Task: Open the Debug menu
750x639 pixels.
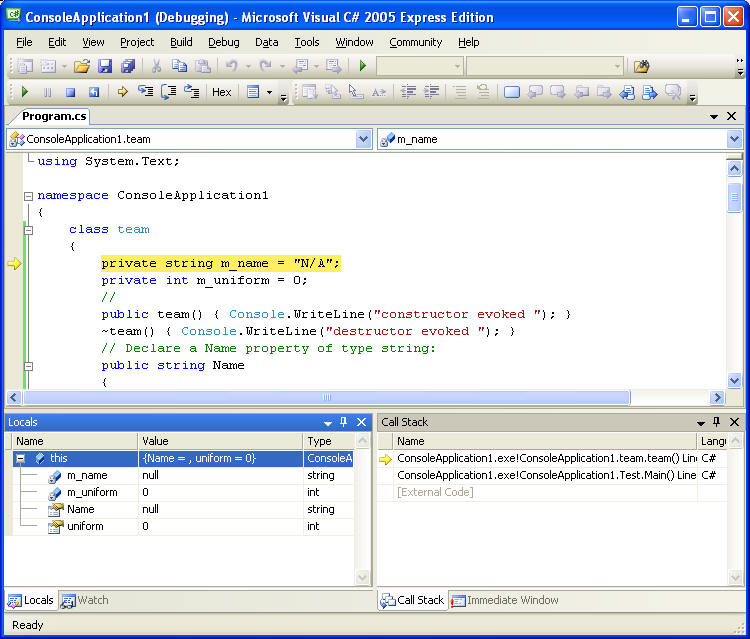Action: tap(223, 42)
